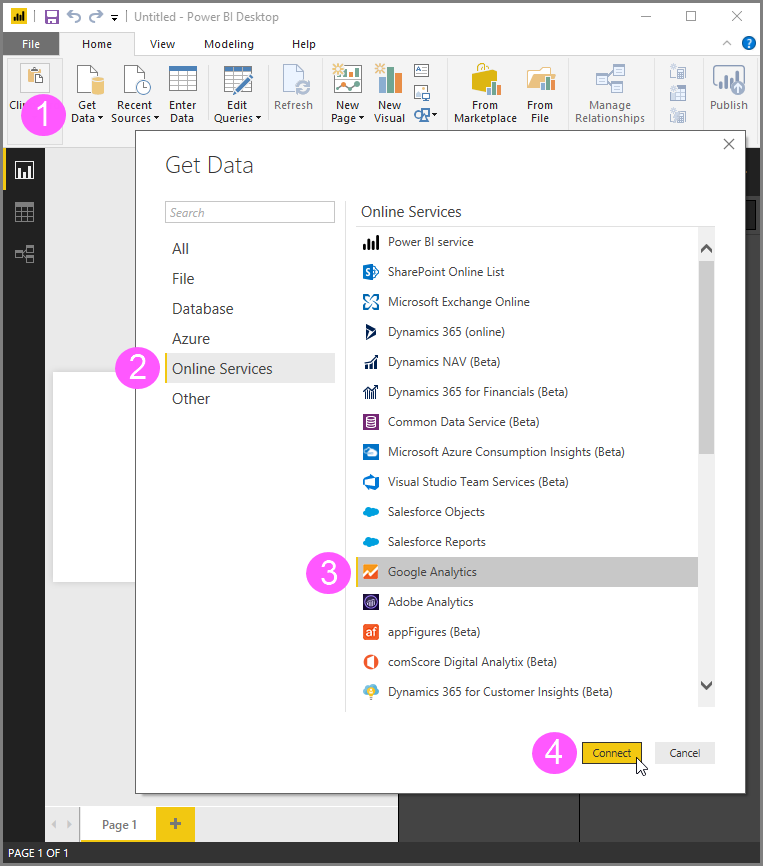Screen dimensions: 763x866
Task: Expand the Recent Sources dropdown arrow
Action: [156, 118]
